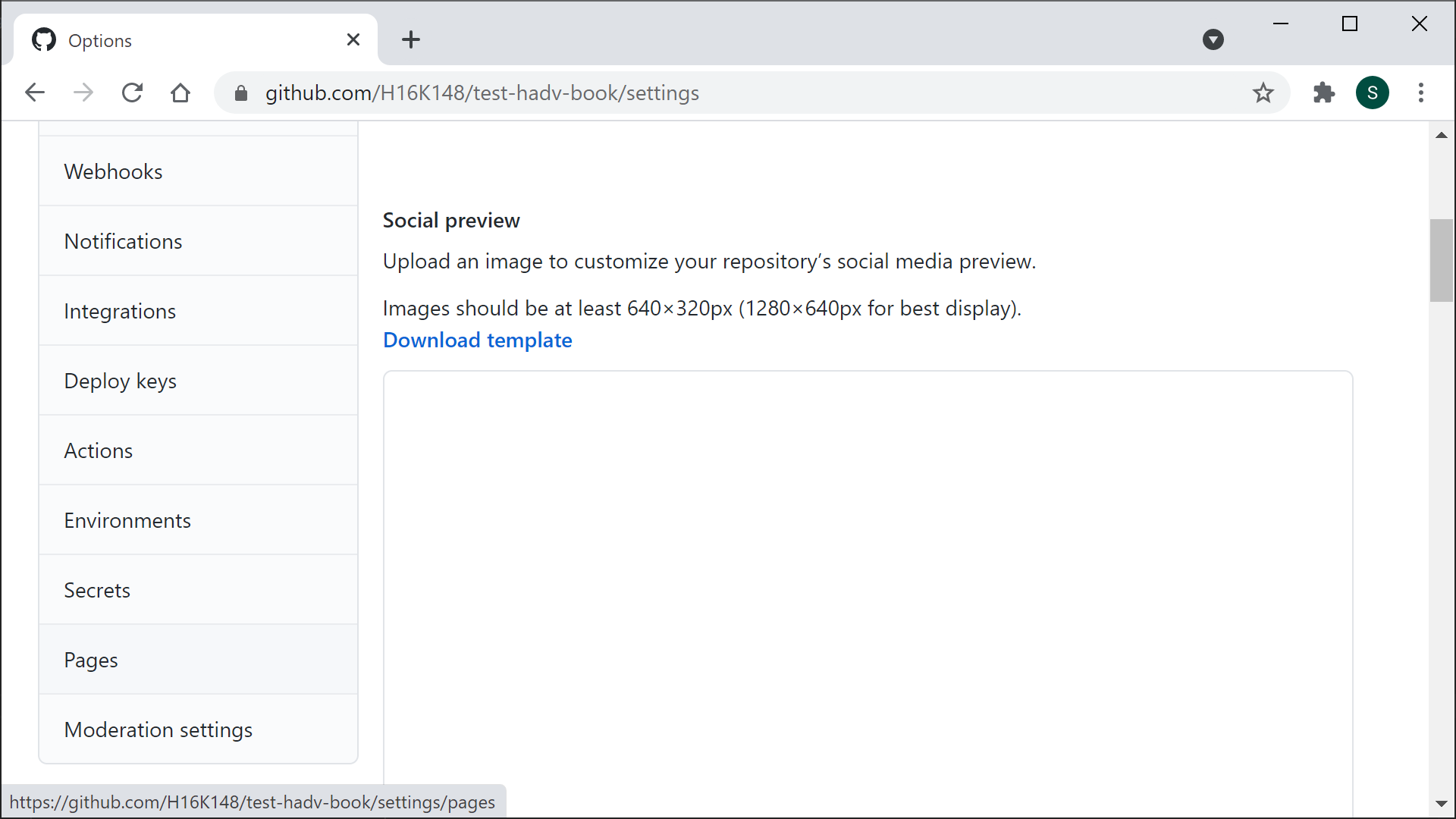
Task: Reload the page with the refresh icon
Action: click(132, 93)
